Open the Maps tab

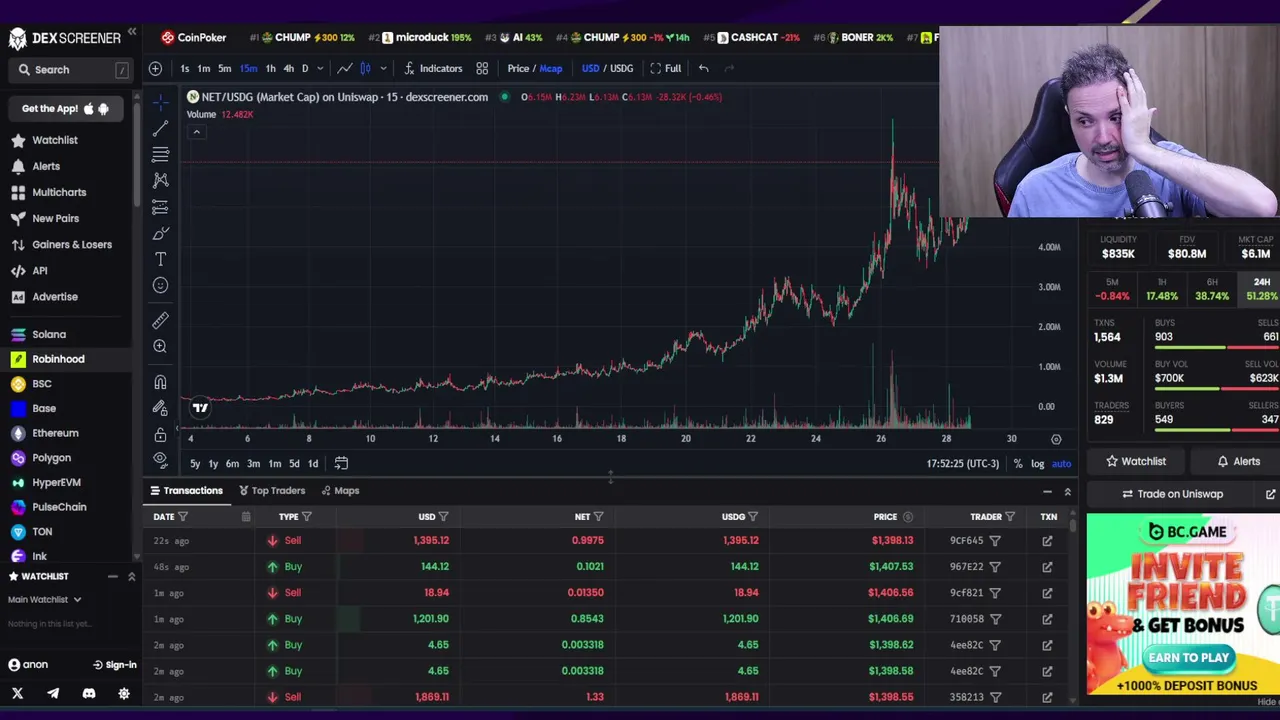[x=340, y=490]
